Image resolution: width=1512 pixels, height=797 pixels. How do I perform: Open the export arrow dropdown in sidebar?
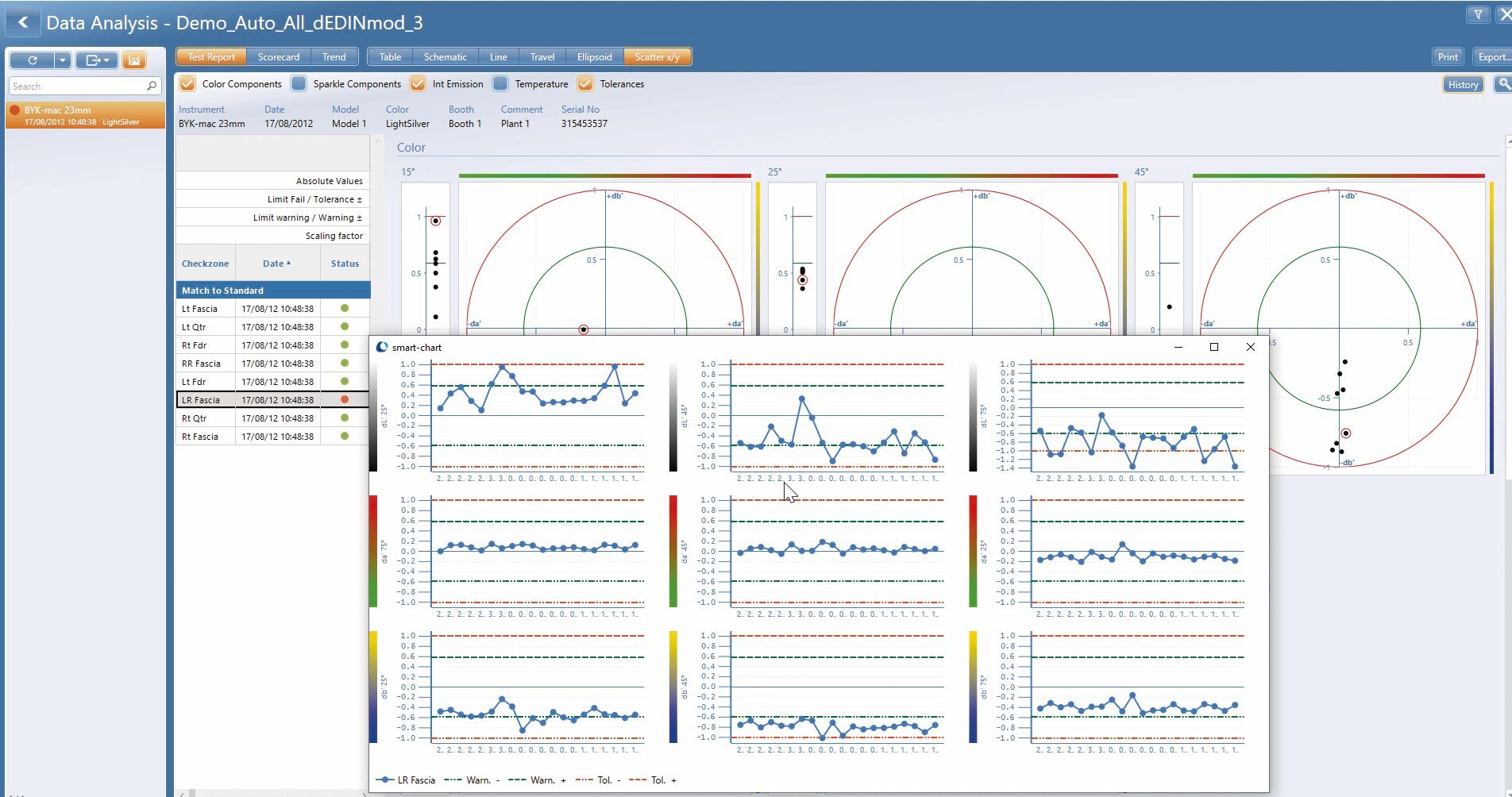click(97, 60)
